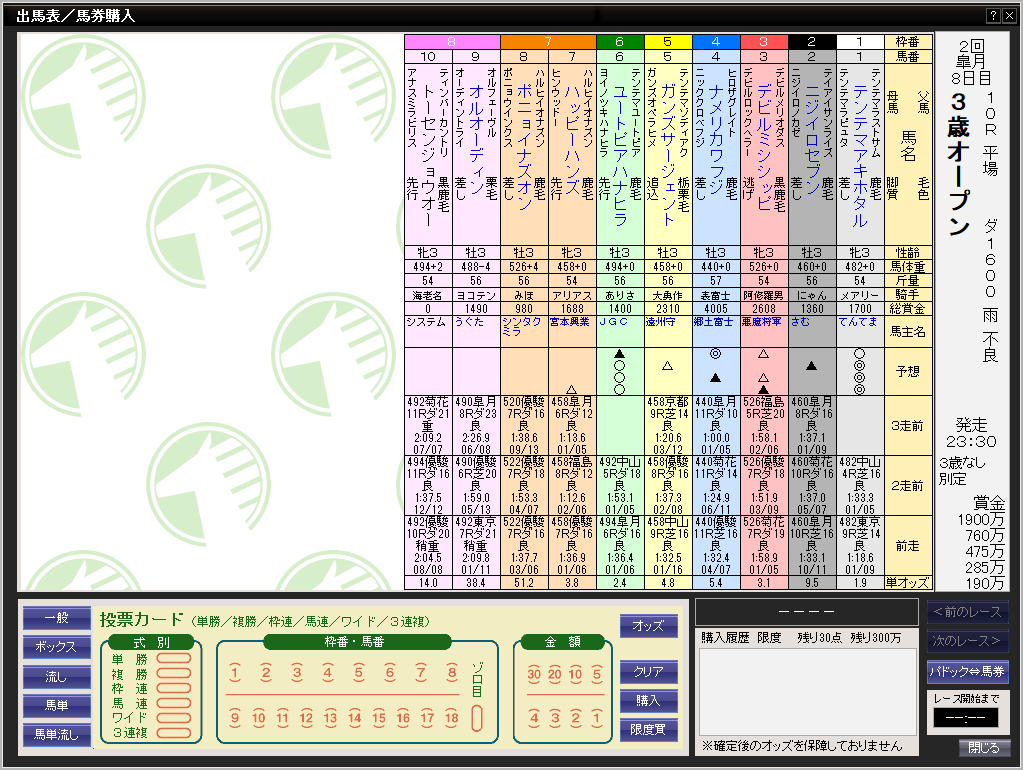The width and height of the screenshot is (1023, 770).
Task: Mark the 馬連 bet type oval
Action: [x=174, y=703]
